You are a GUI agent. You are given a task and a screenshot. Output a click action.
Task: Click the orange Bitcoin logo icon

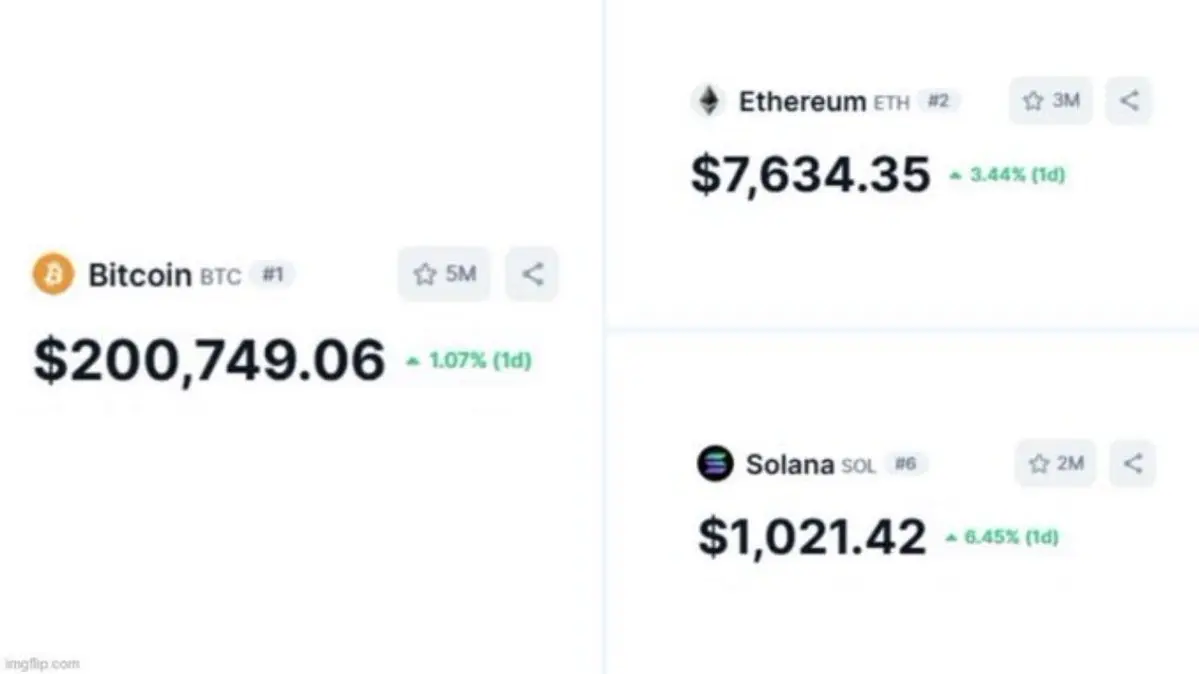[53, 274]
